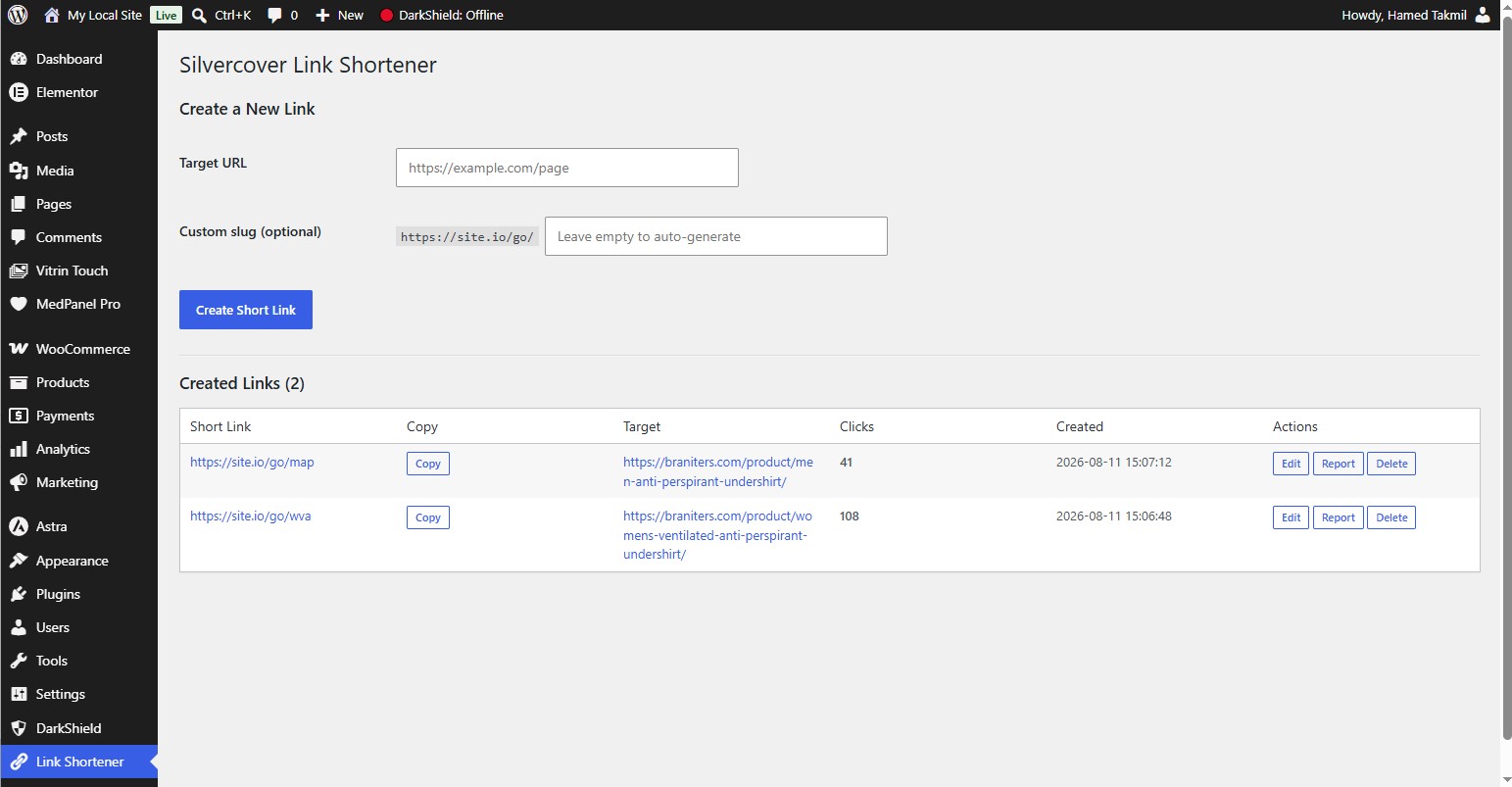Click the Analytics bar chart icon
This screenshot has height=787, width=1512.
click(18, 449)
